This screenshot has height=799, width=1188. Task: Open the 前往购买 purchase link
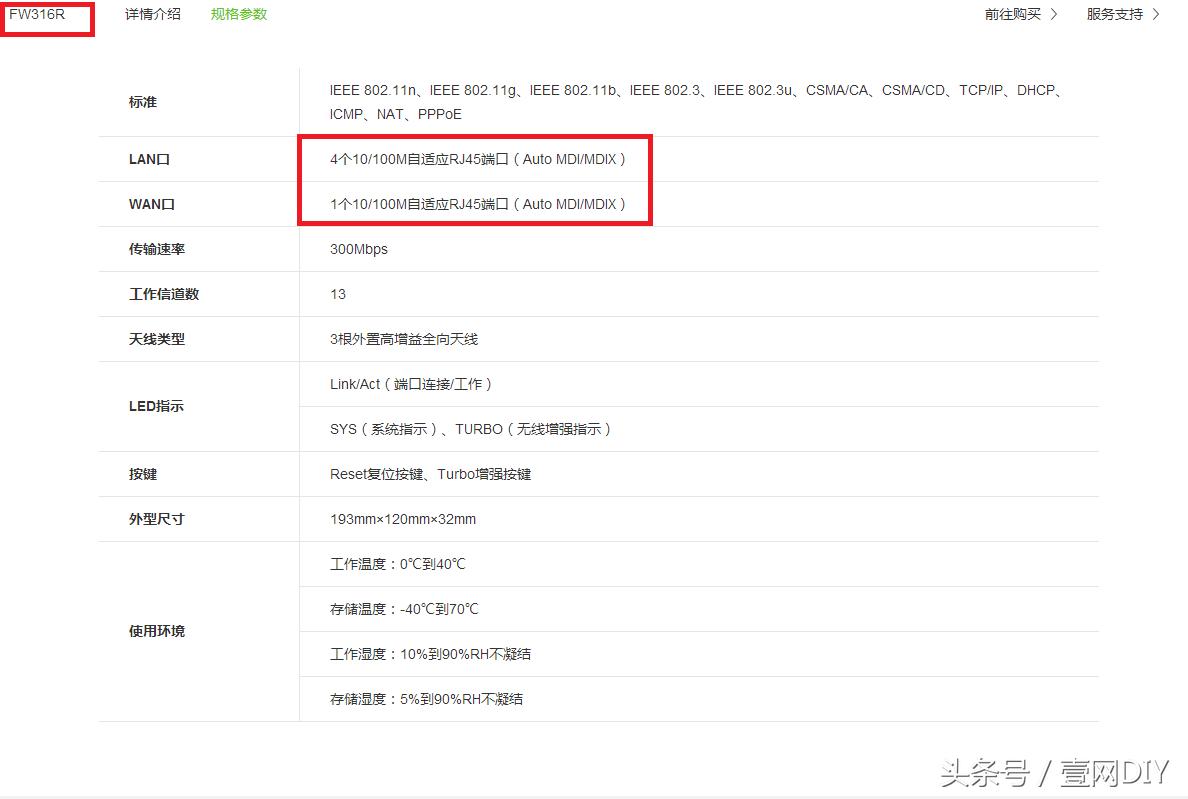click(1013, 15)
